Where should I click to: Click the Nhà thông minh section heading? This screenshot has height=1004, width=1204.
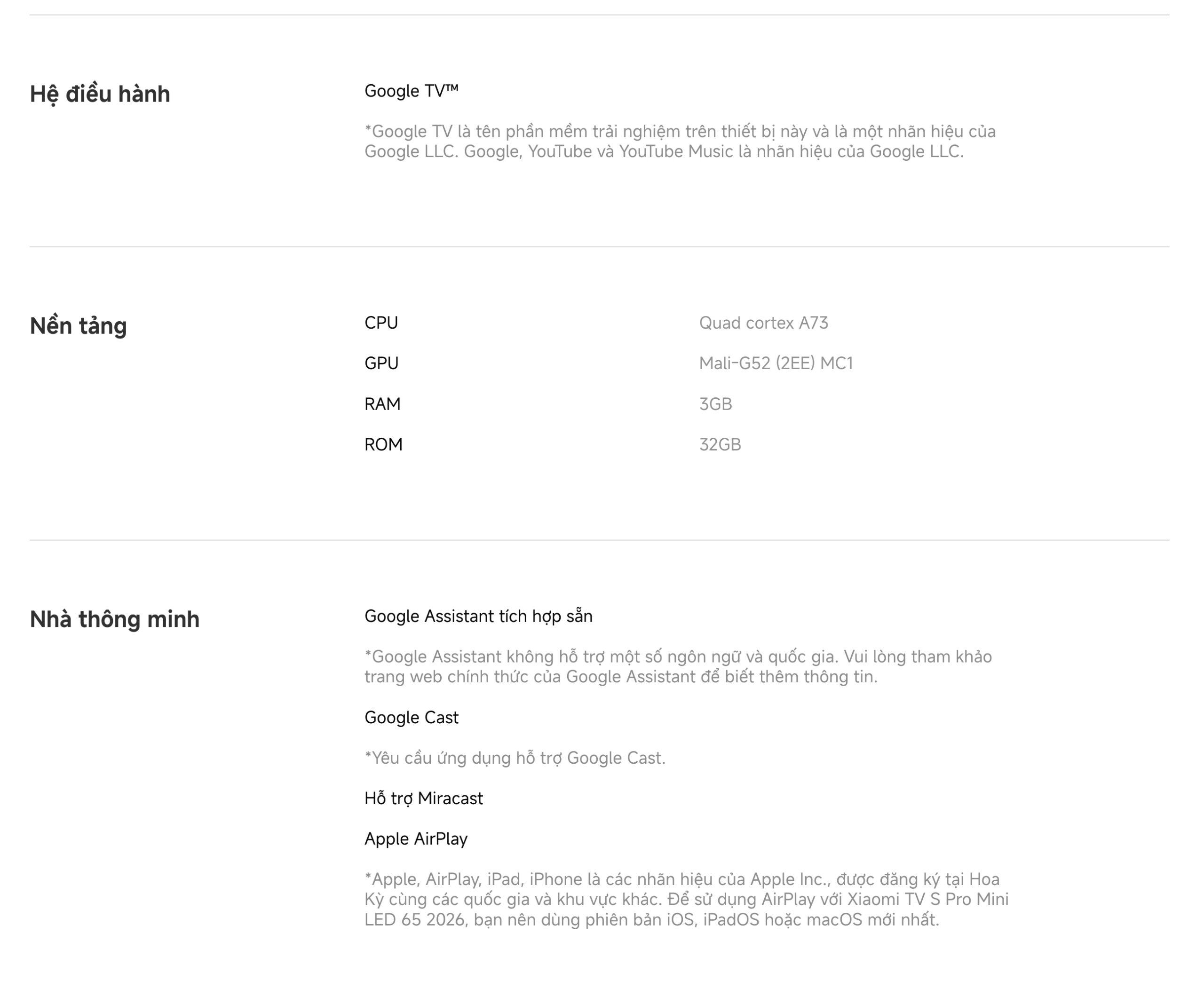pos(115,619)
